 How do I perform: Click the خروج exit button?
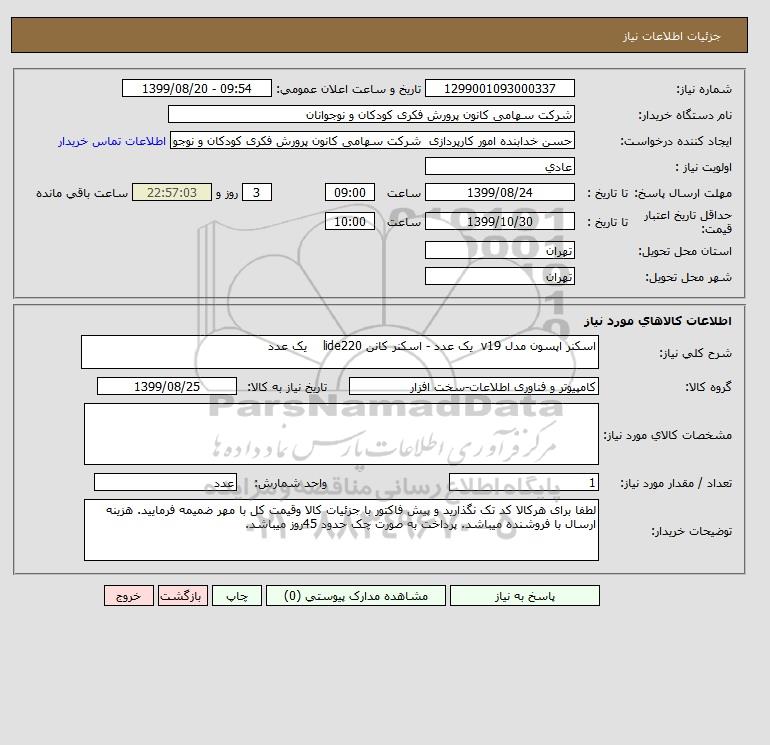129,596
